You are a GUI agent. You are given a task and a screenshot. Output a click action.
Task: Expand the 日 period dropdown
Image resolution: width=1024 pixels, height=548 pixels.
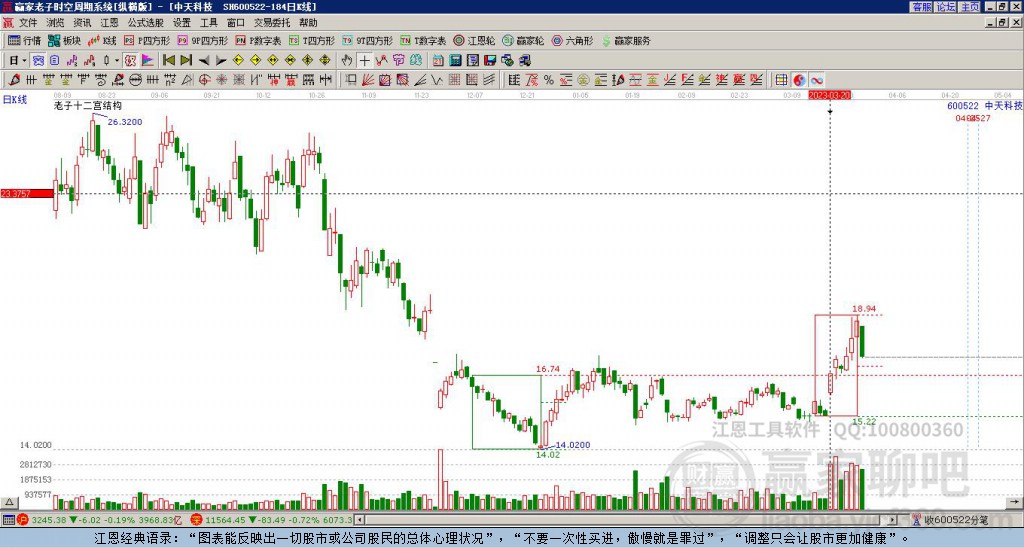coord(24,61)
